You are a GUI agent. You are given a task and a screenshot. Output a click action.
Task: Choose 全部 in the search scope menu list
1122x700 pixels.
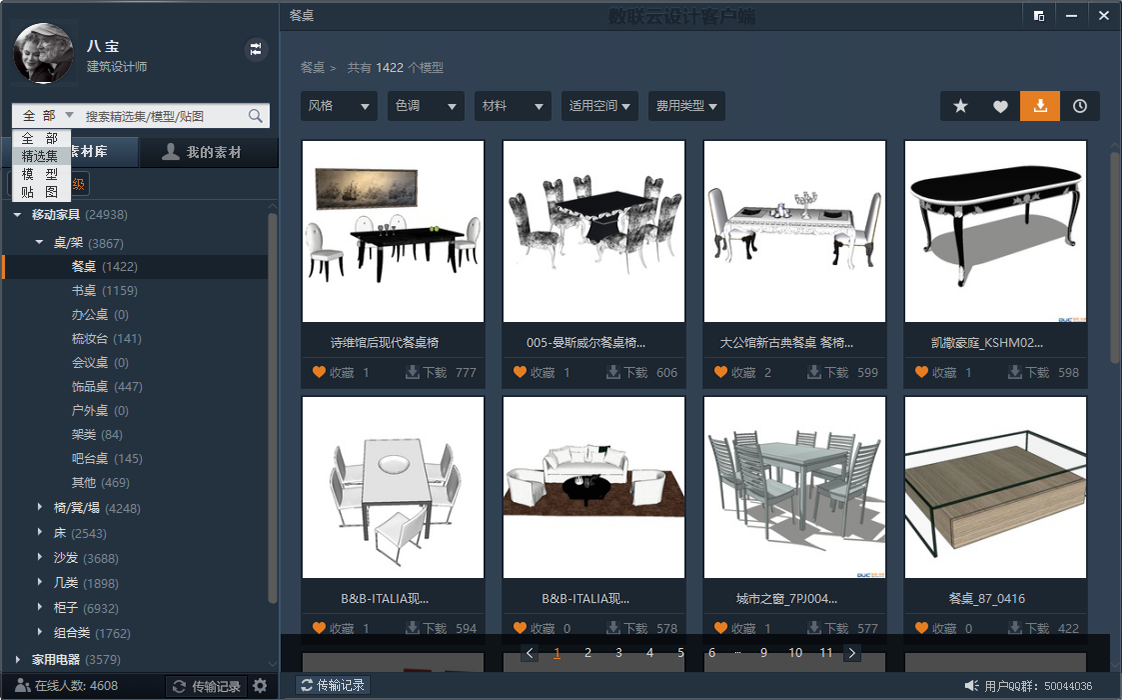41,138
